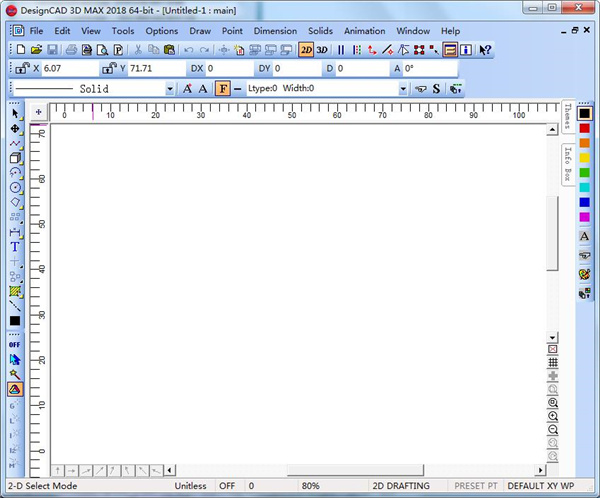The image size is (600, 498).
Task: Open the Info Box side tab
Action: [567, 165]
